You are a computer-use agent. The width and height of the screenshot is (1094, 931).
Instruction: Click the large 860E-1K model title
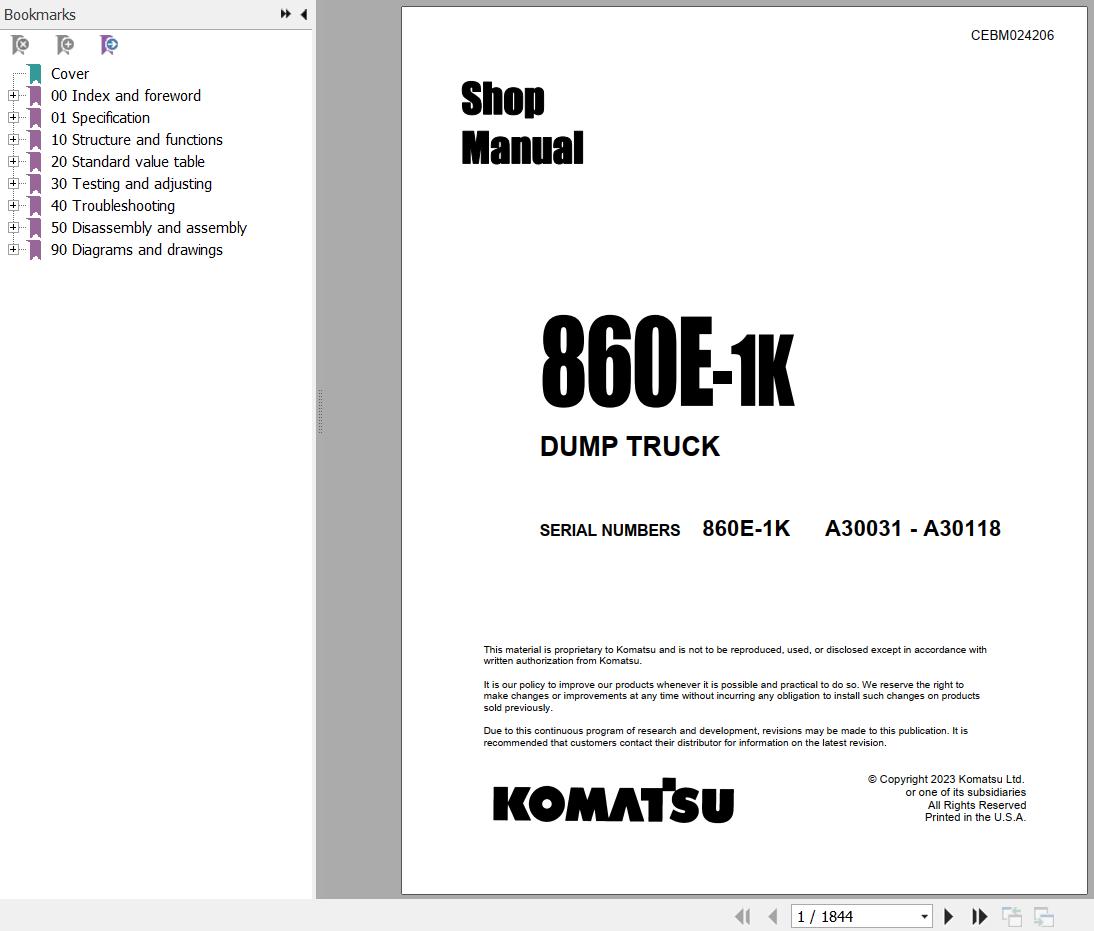(x=668, y=361)
